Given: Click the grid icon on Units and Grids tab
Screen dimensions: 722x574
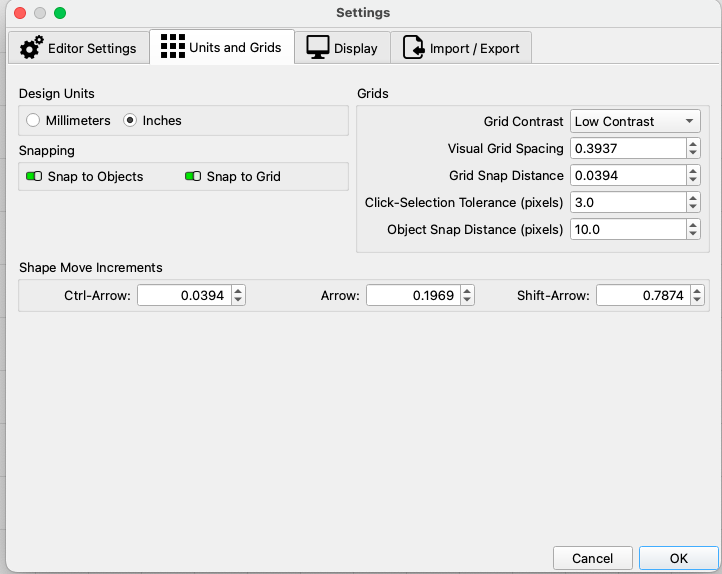Looking at the screenshot, I should 173,47.
